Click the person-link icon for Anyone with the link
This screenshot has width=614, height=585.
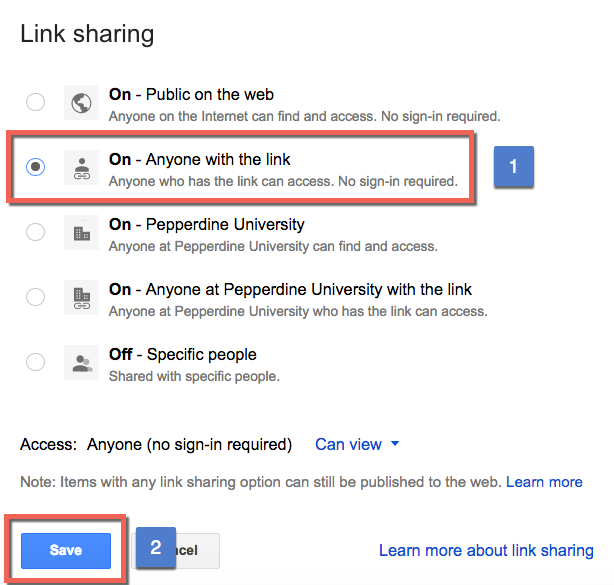point(81,168)
